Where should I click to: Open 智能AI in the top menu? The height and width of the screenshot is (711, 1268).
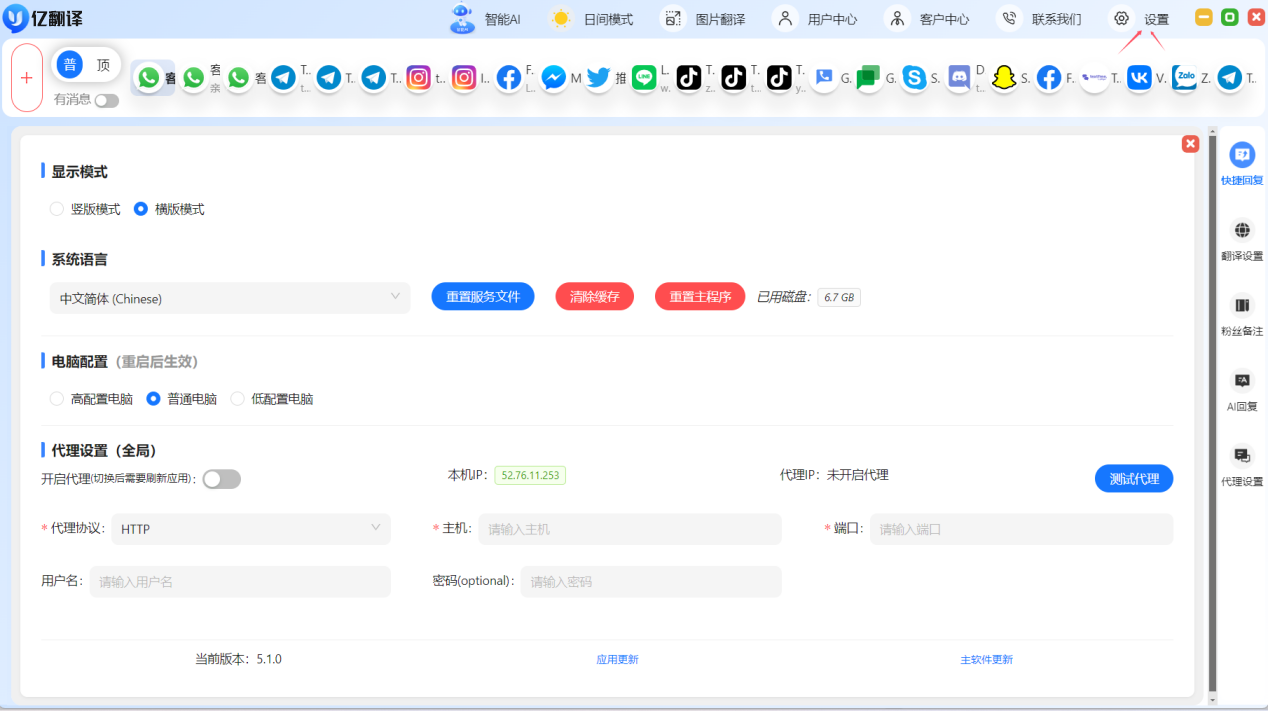tap(487, 18)
